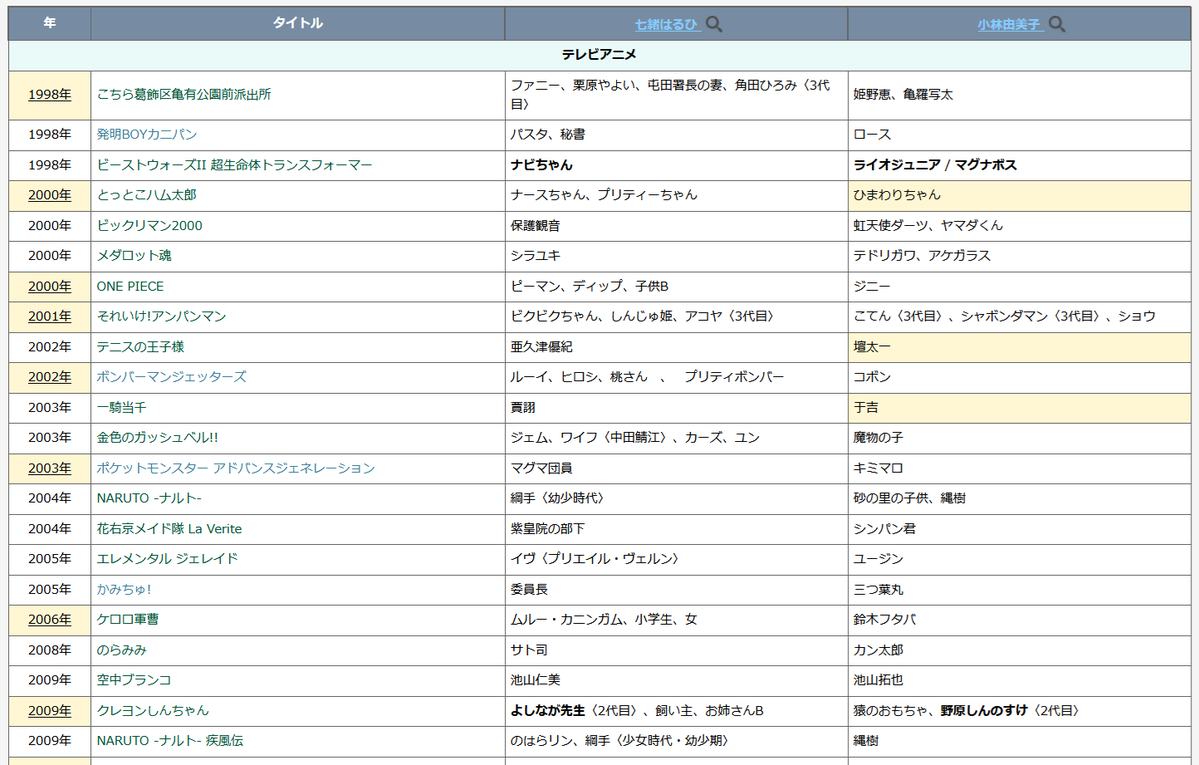Click 2002年 year link beside ボンバーマンジェッターズ
Viewport: 1199px width, 765px height.
[x=50, y=376]
